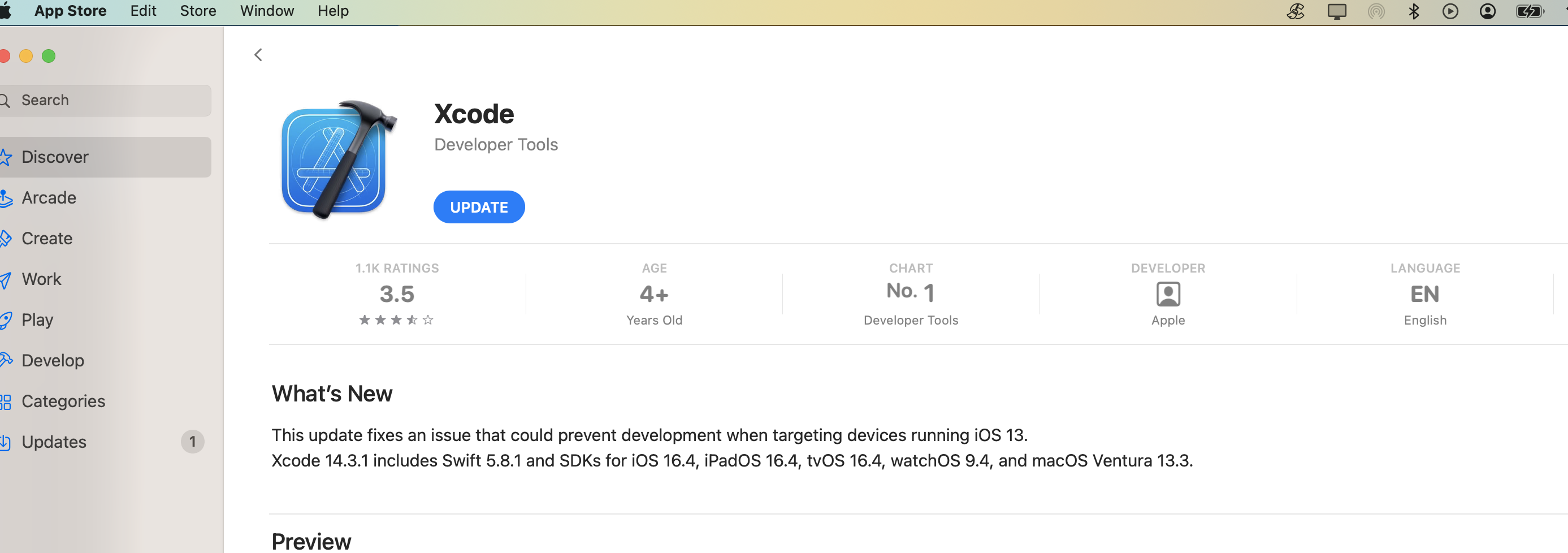Click the developer person icon above Apple
The width and height of the screenshot is (1568, 553).
click(1167, 294)
